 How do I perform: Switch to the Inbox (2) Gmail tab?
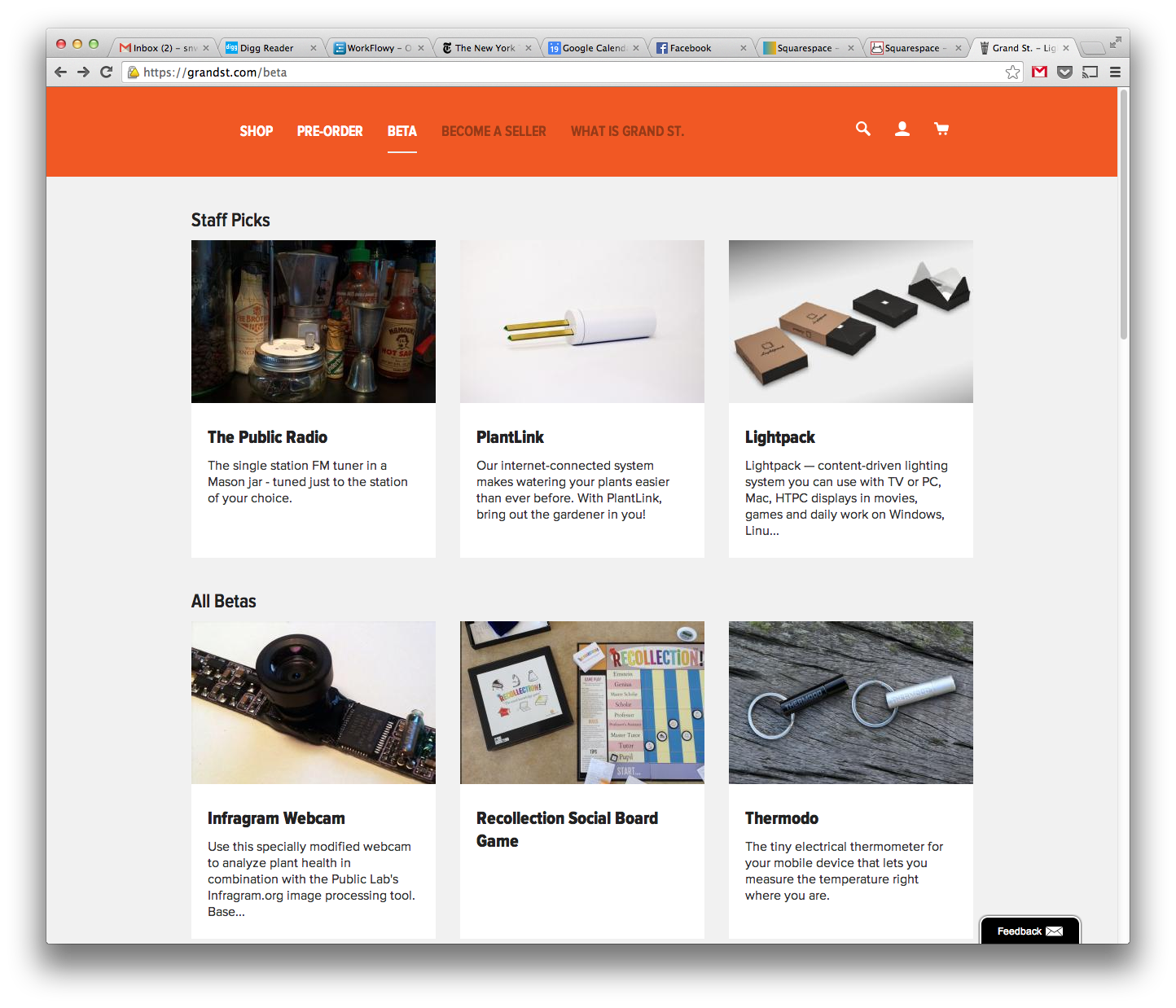tap(163, 48)
